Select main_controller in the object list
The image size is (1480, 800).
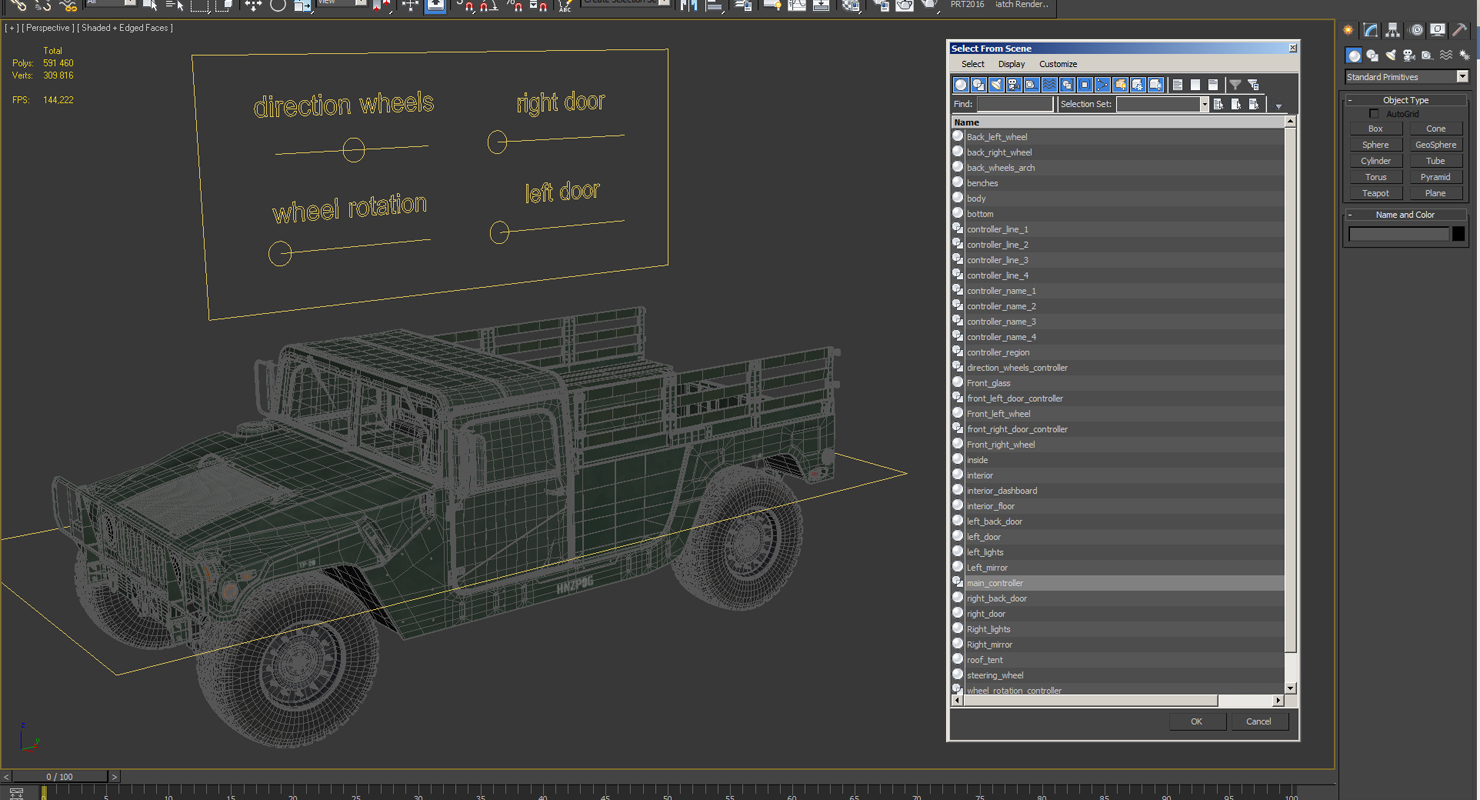1117,583
